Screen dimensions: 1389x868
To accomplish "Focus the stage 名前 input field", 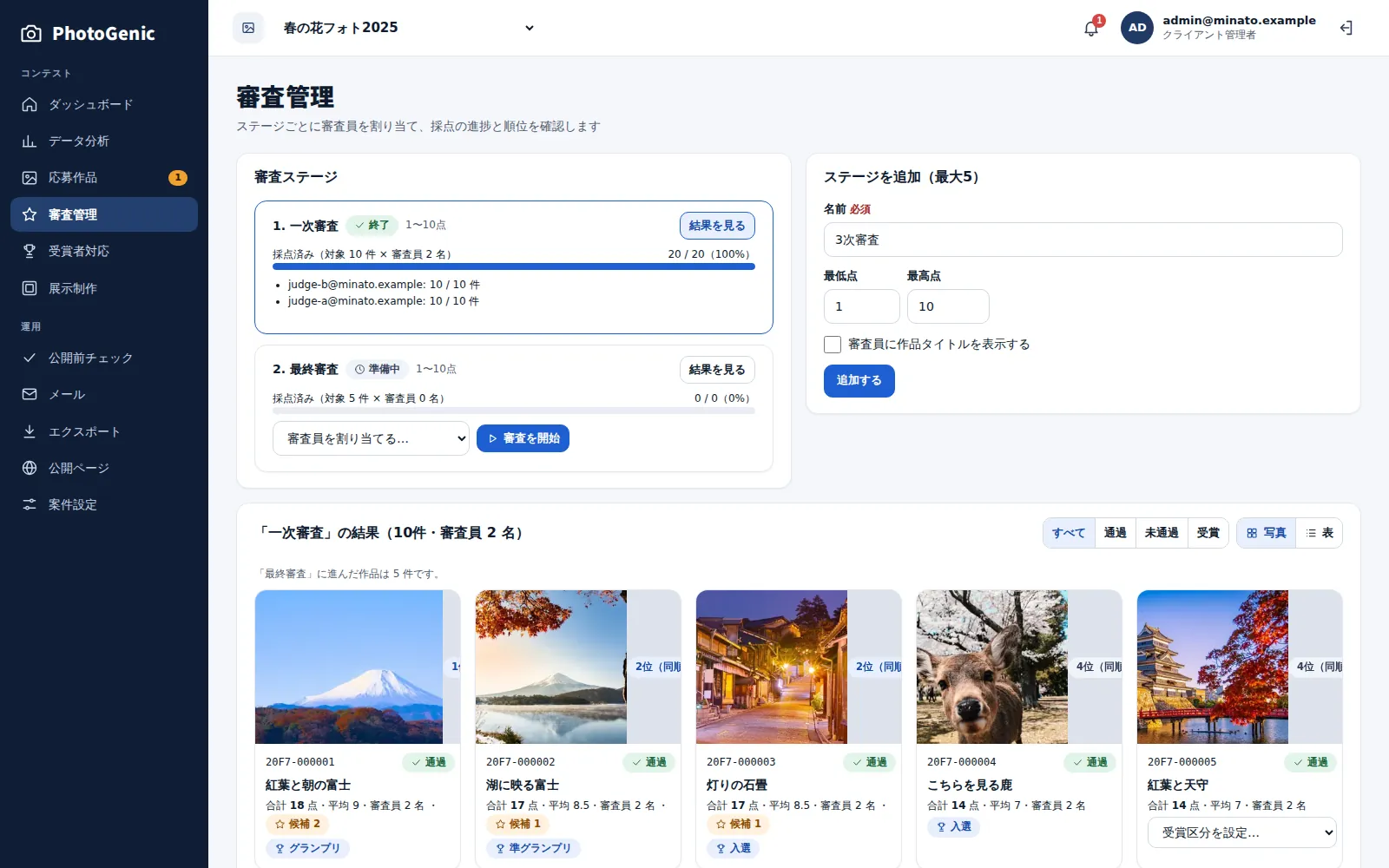I will 1083,240.
